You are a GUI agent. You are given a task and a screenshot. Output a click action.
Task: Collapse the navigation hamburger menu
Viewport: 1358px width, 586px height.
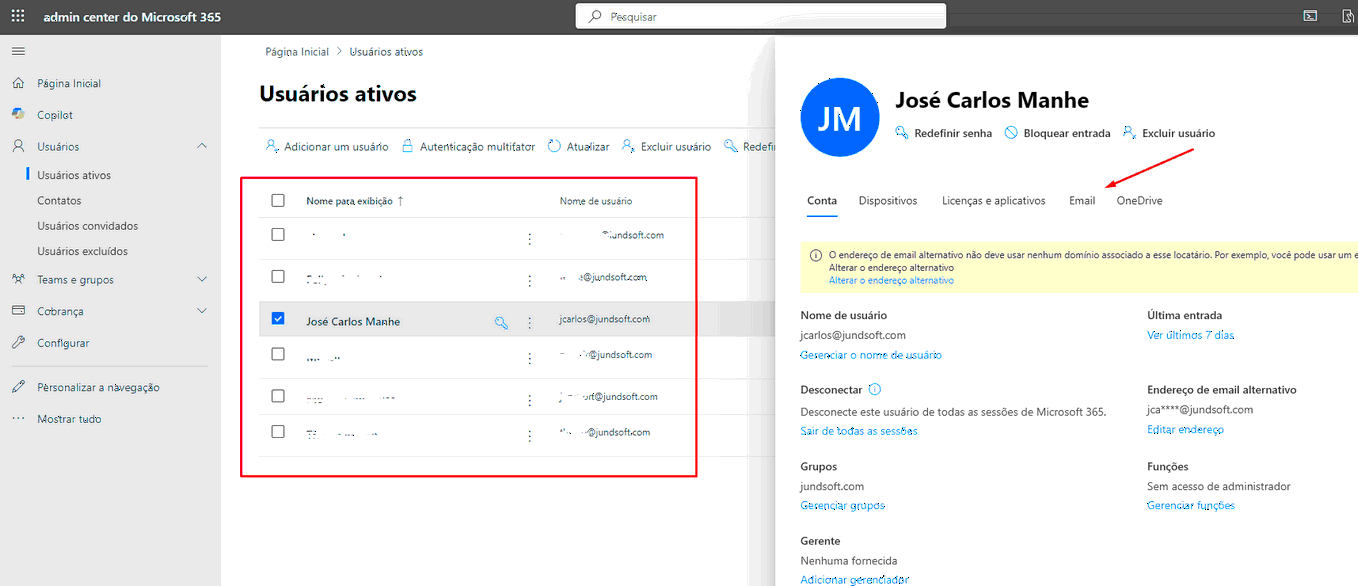[x=18, y=51]
